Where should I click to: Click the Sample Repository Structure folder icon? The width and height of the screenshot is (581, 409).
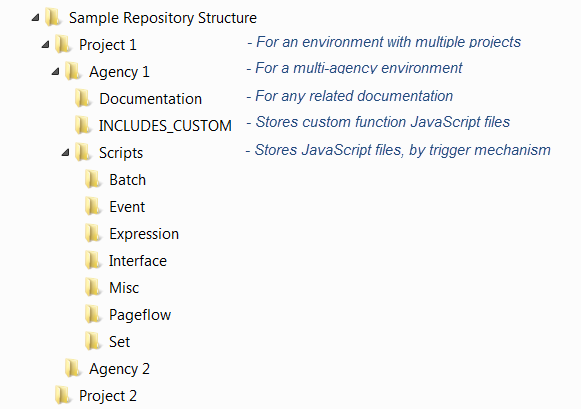coord(53,17)
